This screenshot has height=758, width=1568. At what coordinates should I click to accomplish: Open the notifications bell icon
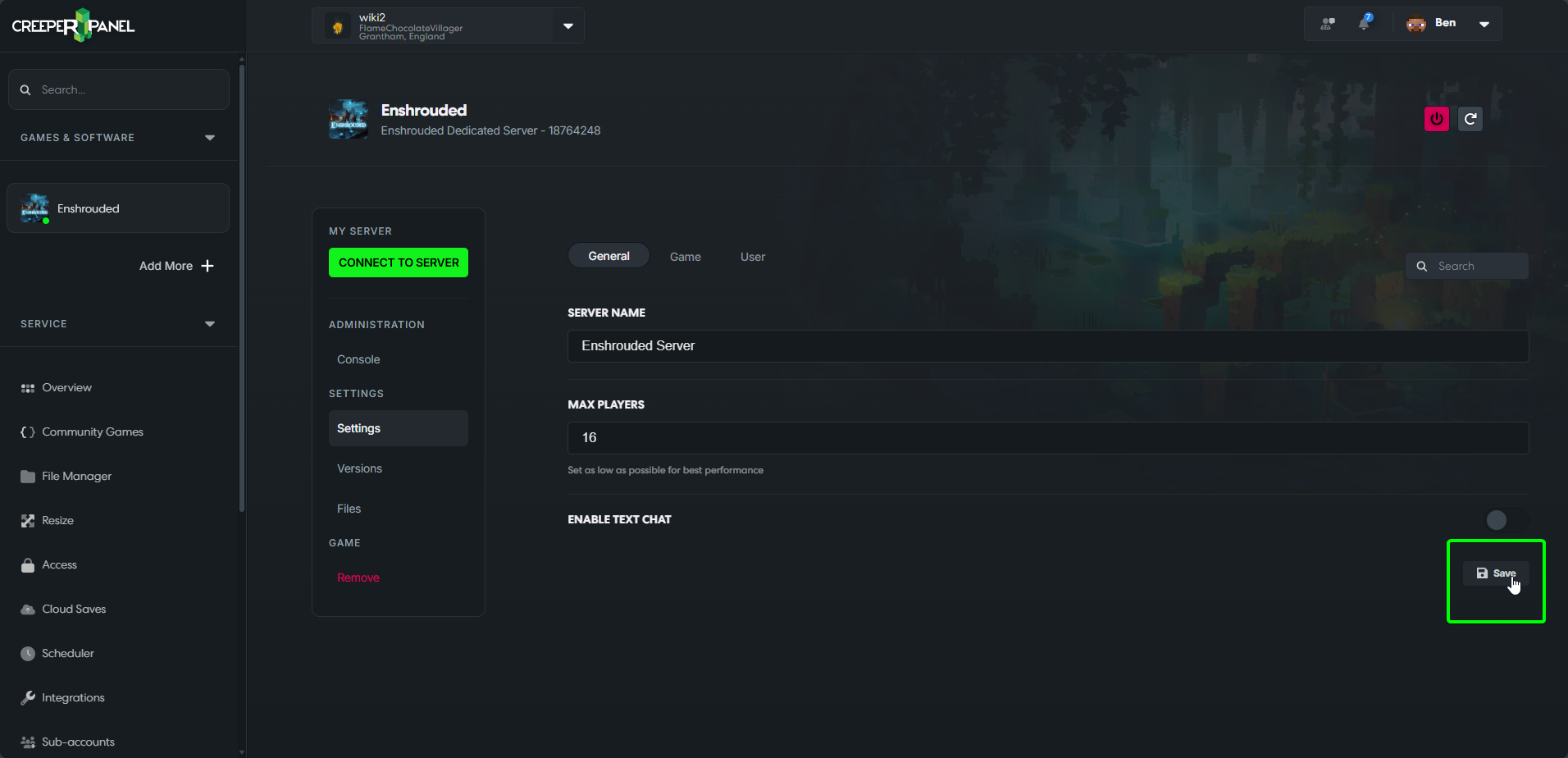[1365, 23]
